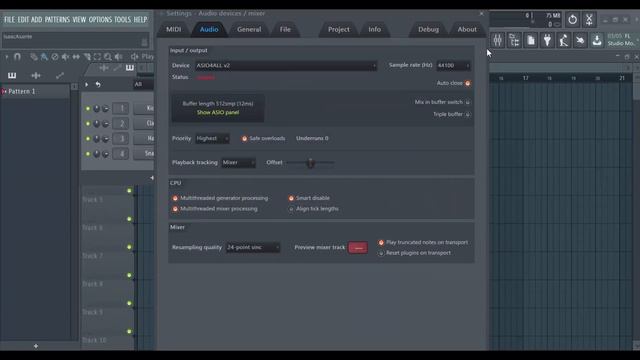Select the pencil draw tool in playlist toolbar
This screenshot has width=640, height=360.
pyautogui.click(x=34, y=57)
